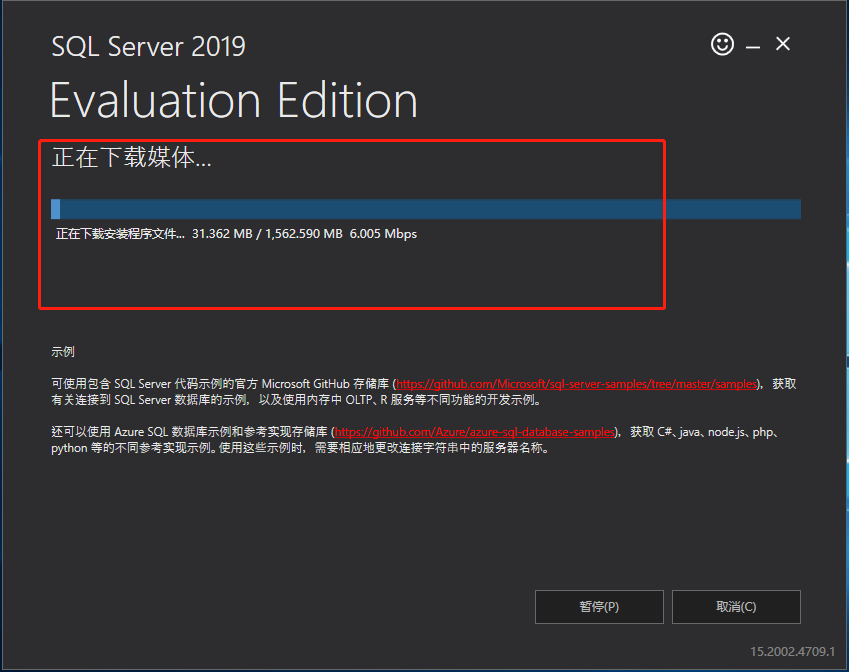Open the azure-sql-database-samples GitHub link

coord(475,432)
